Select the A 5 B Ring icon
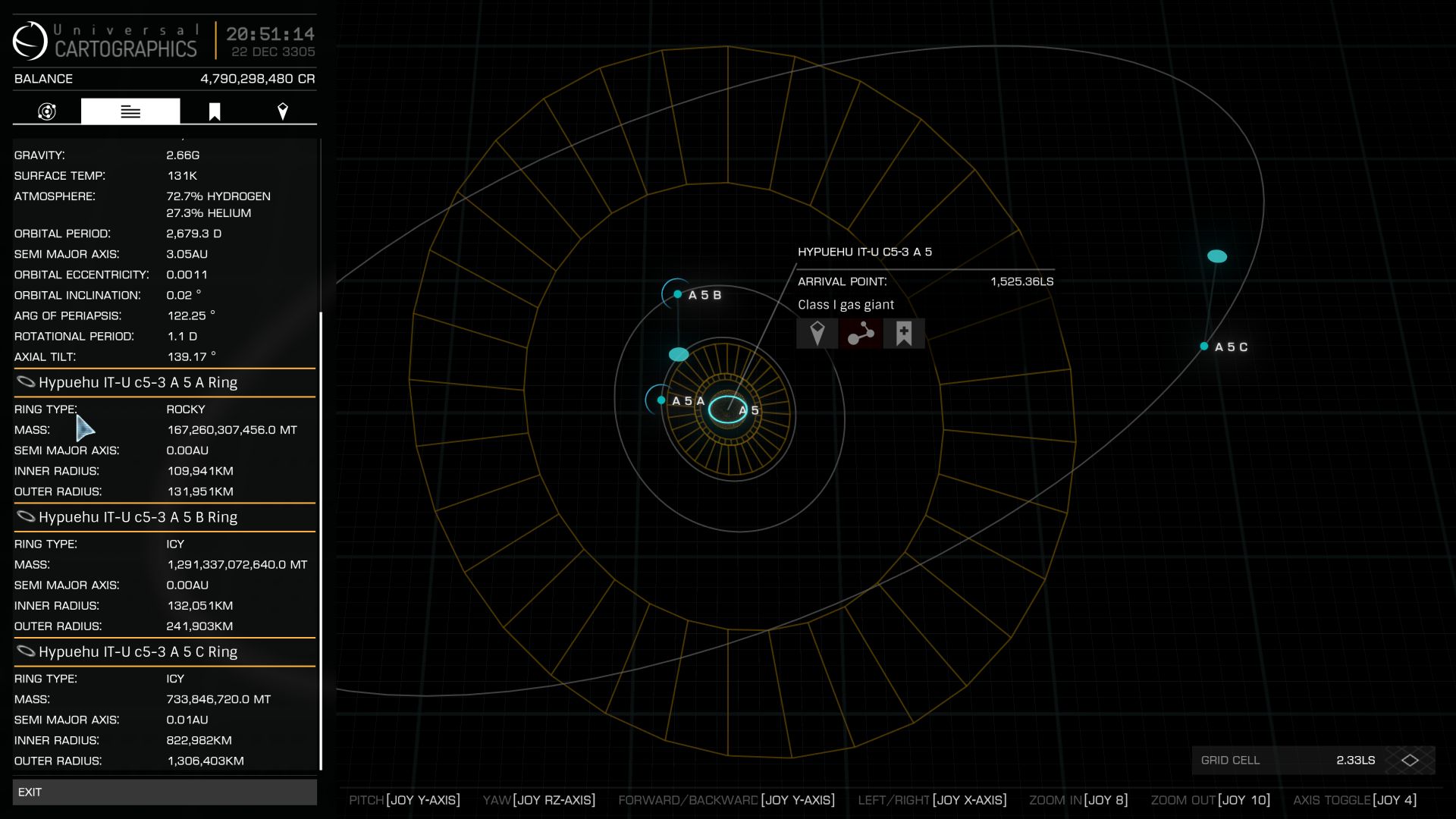1456x819 pixels. pyautogui.click(x=26, y=516)
